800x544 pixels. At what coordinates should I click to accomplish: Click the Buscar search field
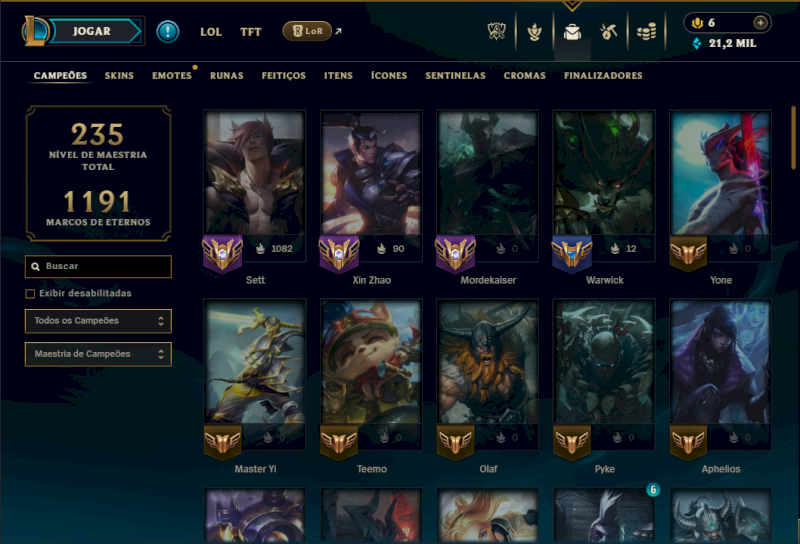[98, 266]
